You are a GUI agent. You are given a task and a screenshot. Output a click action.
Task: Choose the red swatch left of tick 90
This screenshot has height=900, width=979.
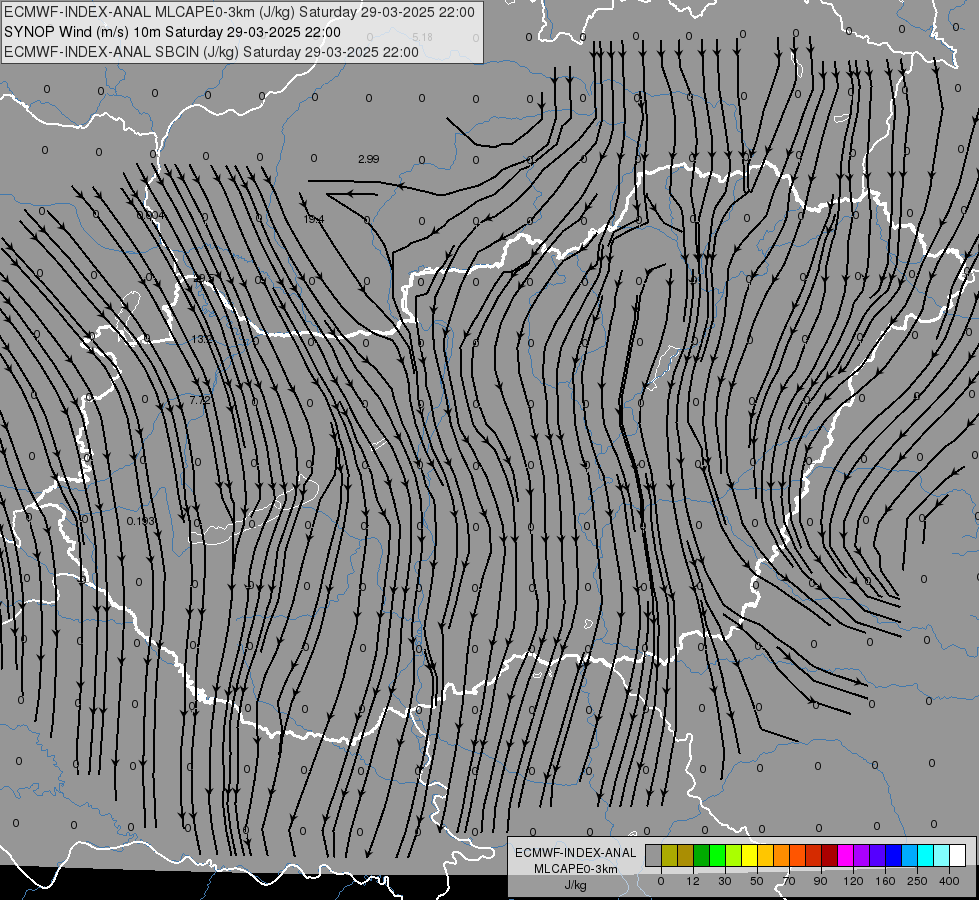(814, 855)
